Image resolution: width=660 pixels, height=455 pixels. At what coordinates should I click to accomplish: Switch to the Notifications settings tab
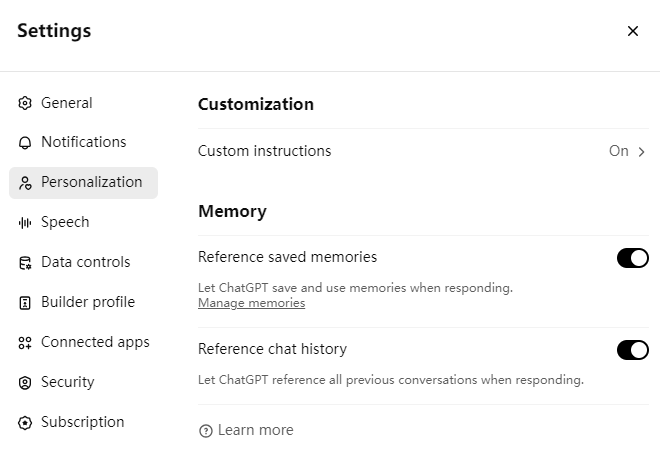83,142
